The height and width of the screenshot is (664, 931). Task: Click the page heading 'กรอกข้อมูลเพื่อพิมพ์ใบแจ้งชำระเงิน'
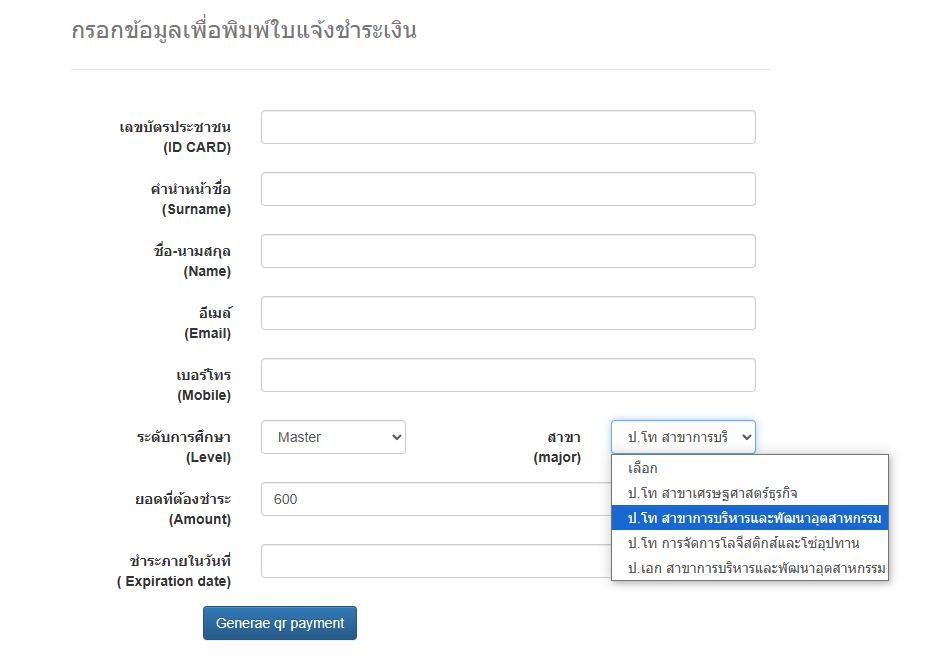coord(244,30)
